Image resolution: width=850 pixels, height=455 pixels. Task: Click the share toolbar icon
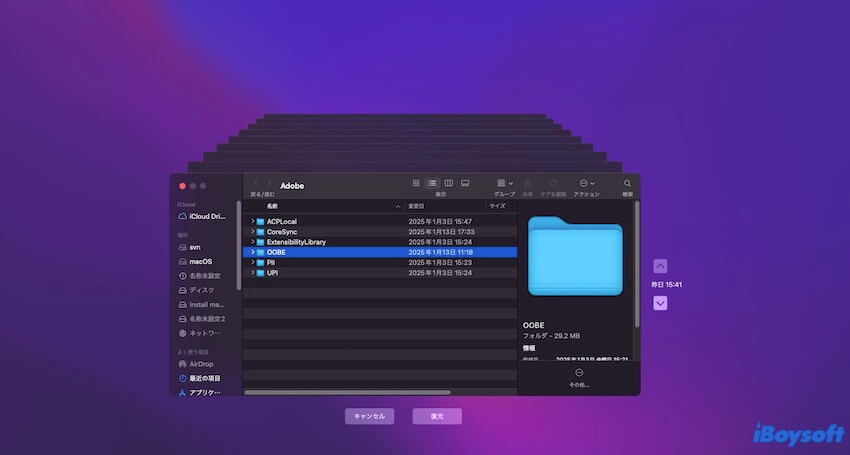click(527, 183)
